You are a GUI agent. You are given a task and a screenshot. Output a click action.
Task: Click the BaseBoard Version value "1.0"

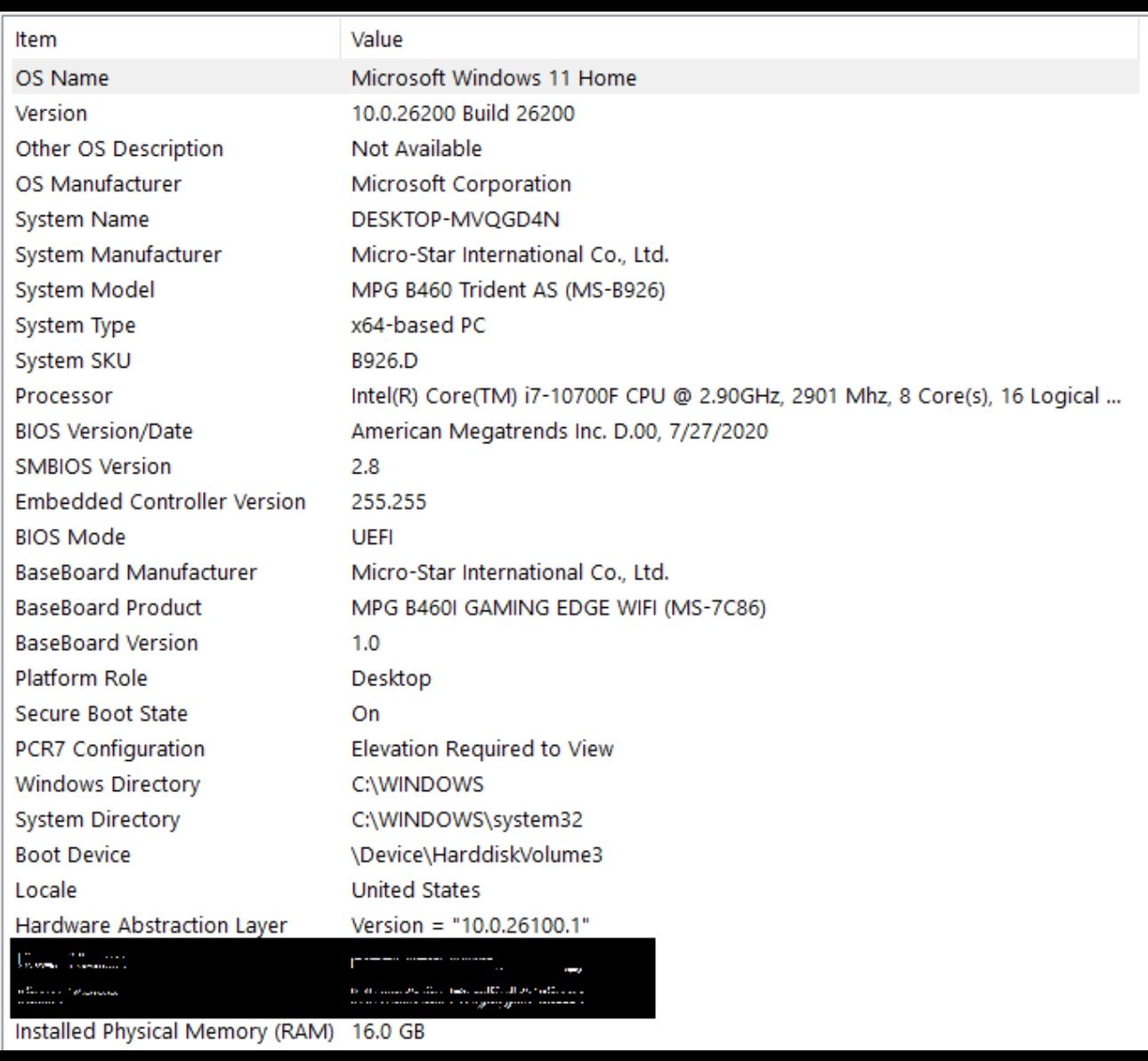tap(366, 644)
